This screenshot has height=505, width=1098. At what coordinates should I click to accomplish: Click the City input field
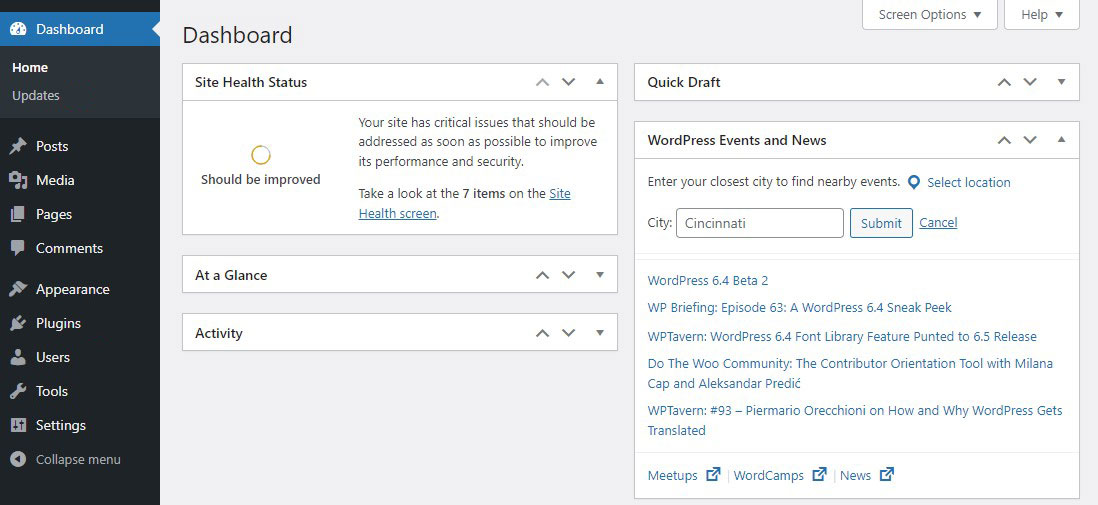(760, 223)
